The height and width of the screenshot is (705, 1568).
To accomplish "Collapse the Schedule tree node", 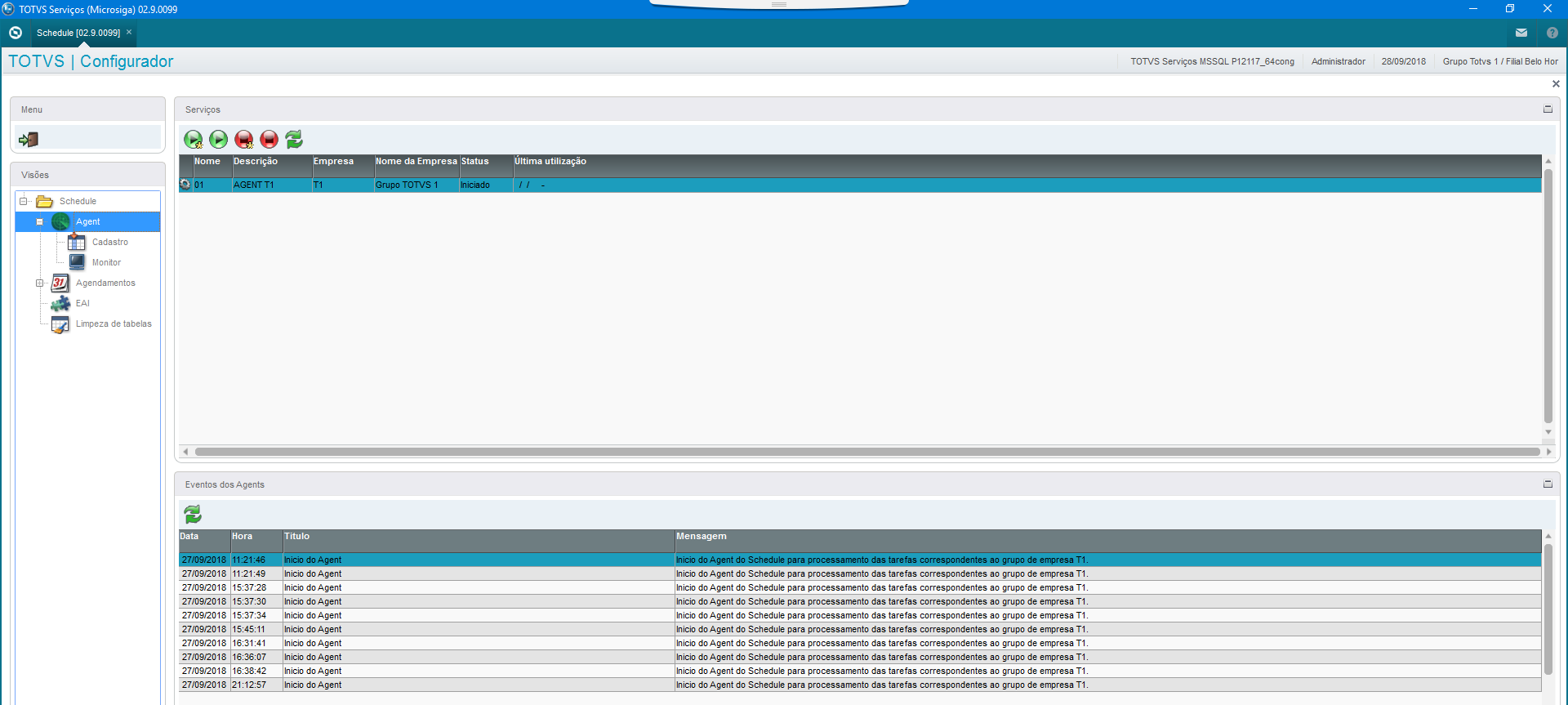I will click(x=24, y=201).
